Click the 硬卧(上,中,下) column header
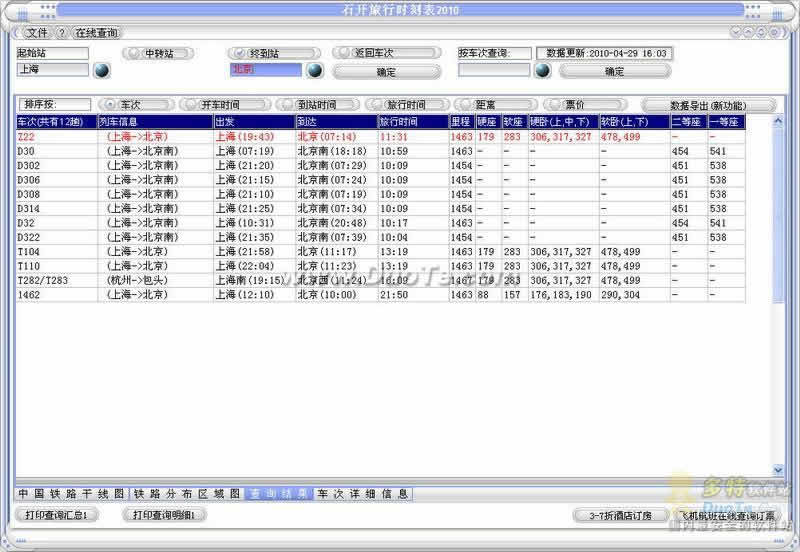The width and height of the screenshot is (800, 552). point(564,122)
